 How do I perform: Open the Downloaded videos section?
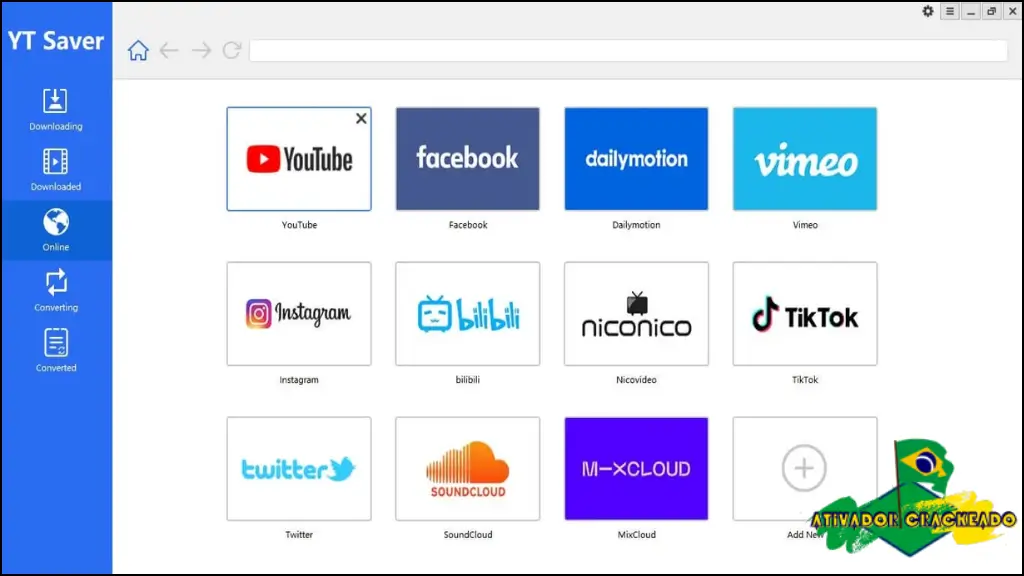tap(56, 170)
